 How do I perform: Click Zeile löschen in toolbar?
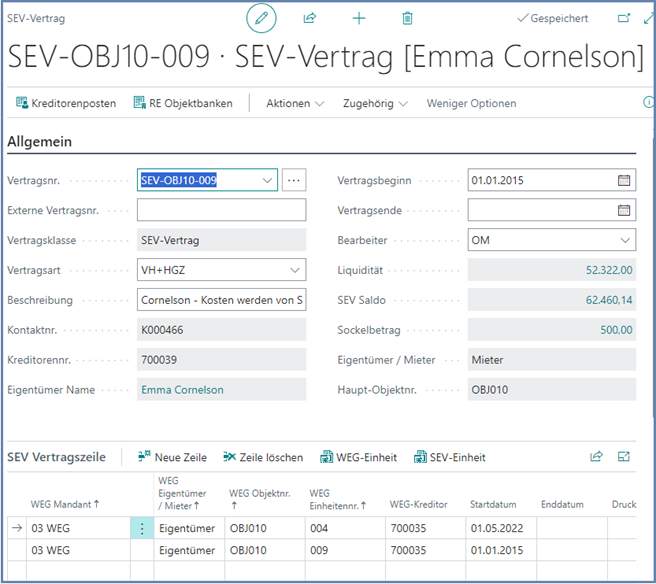[x=263, y=457]
